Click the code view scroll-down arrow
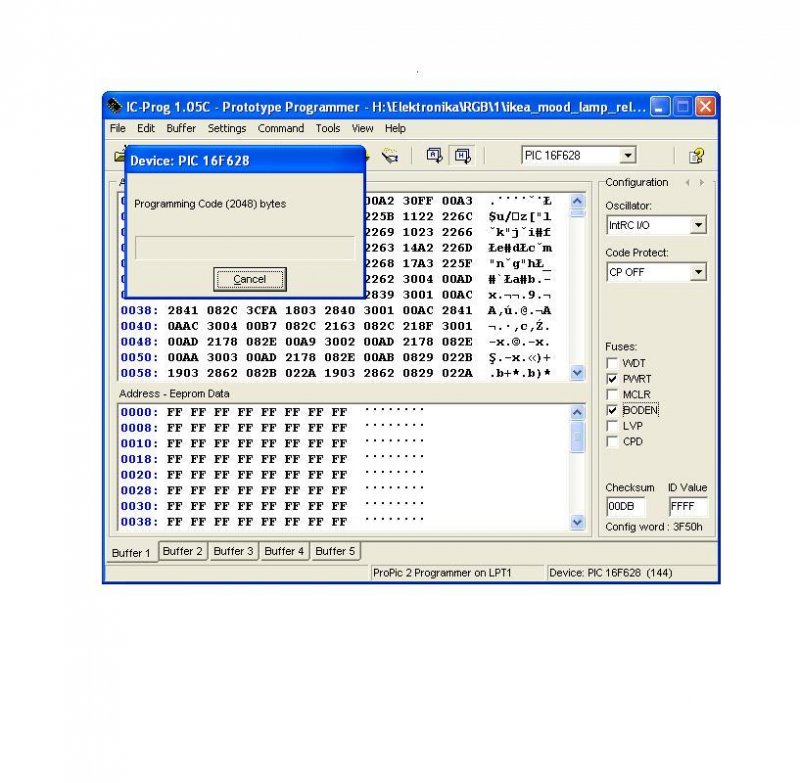This screenshot has width=800, height=783. pyautogui.click(x=577, y=372)
